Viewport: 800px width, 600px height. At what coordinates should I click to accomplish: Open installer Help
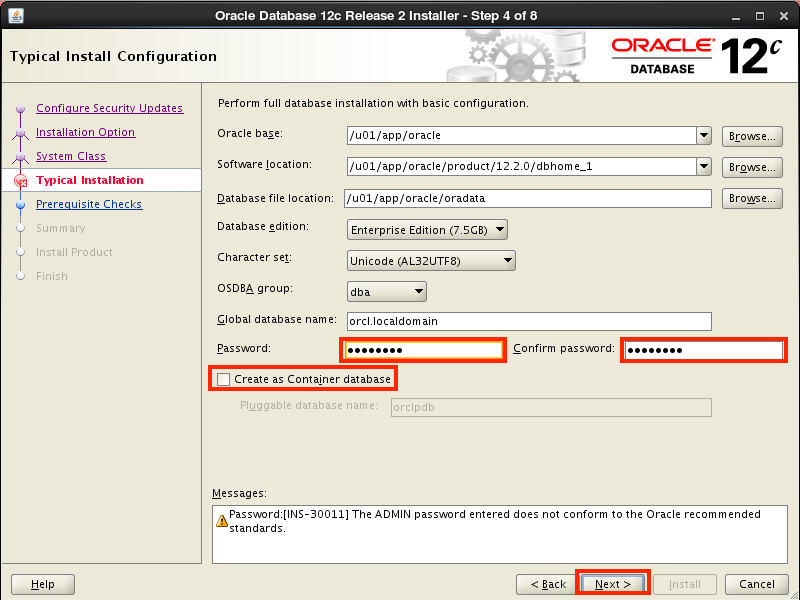click(x=43, y=584)
